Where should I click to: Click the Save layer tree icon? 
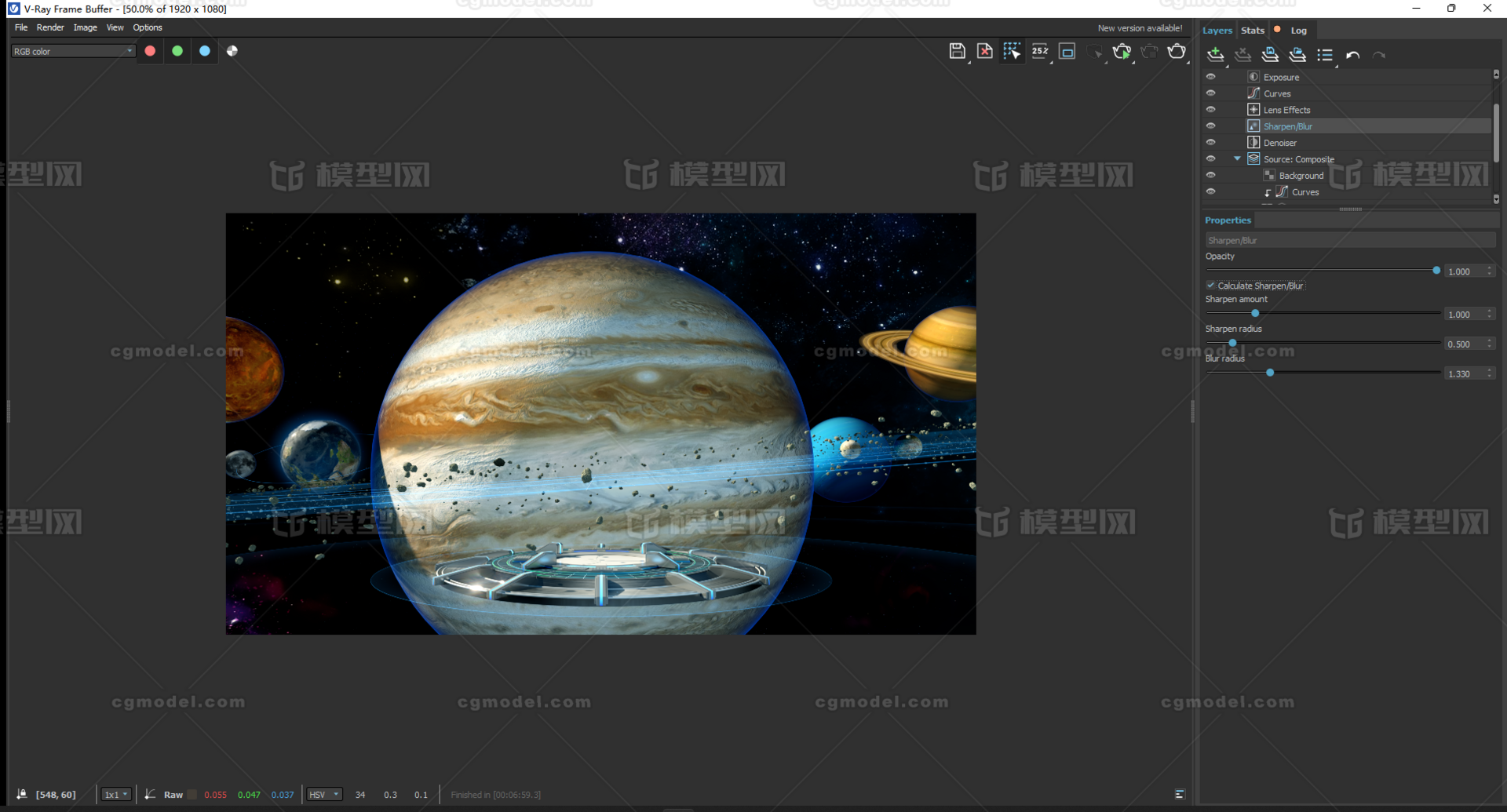1269,55
